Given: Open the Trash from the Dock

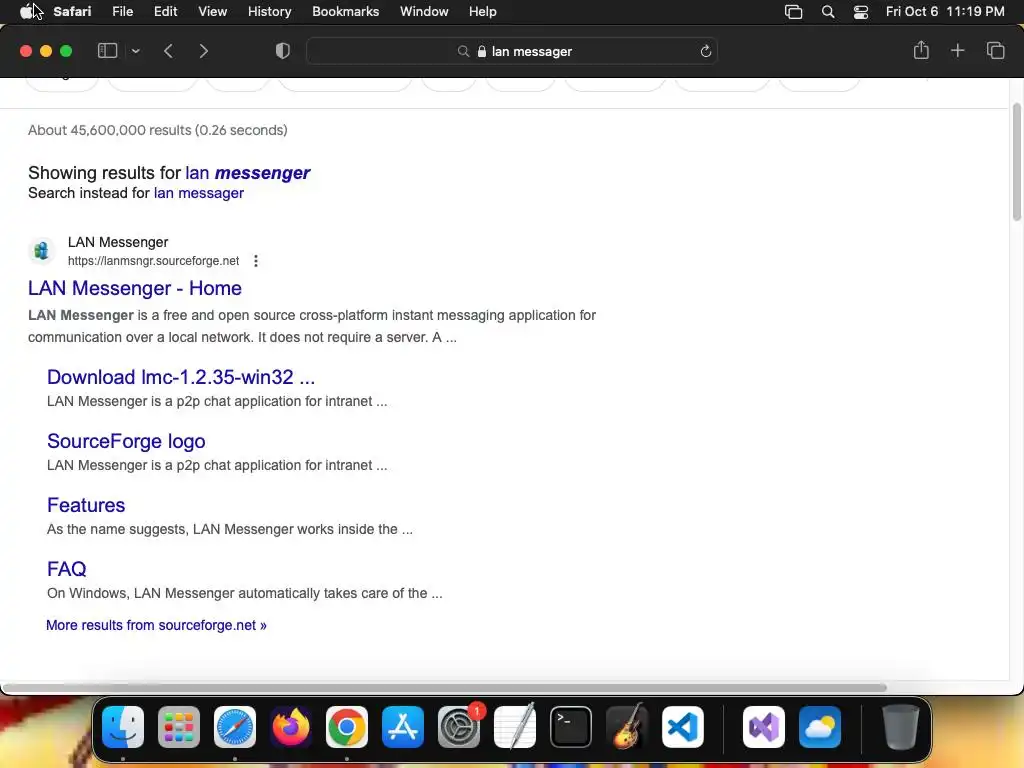Looking at the screenshot, I should click(x=901, y=727).
